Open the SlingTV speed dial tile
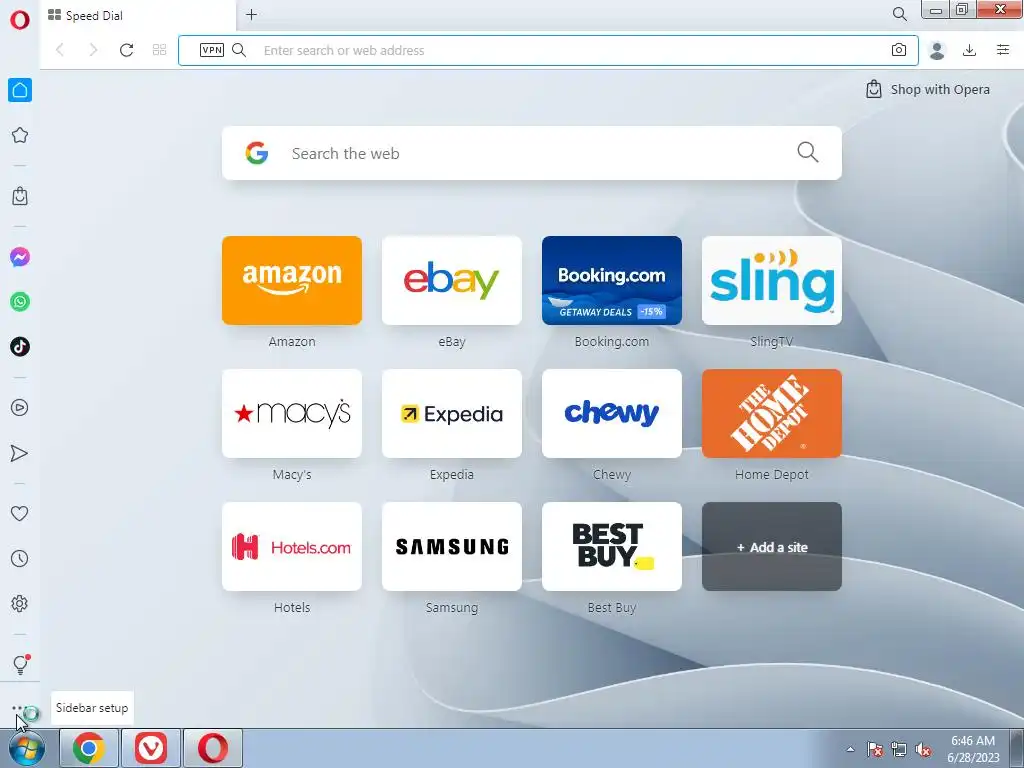This screenshot has width=1024, height=768. [772, 281]
